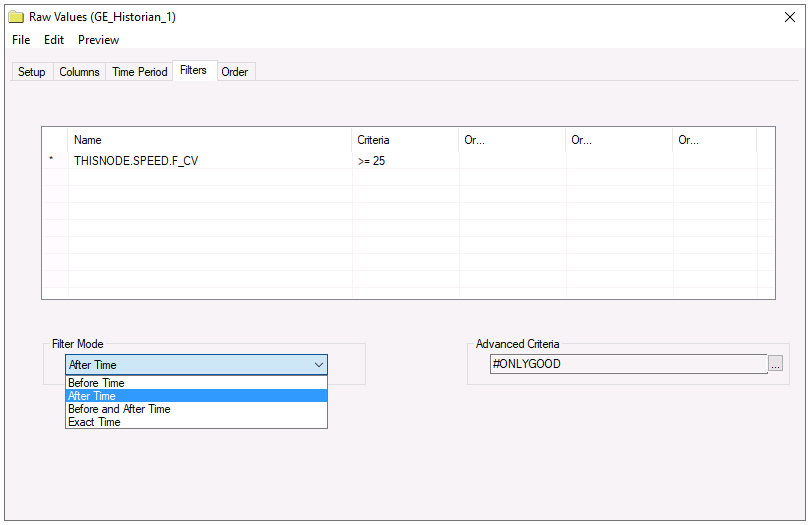Open the Advanced Criteria ellipsis browse button
808x525 pixels.
pos(775,364)
